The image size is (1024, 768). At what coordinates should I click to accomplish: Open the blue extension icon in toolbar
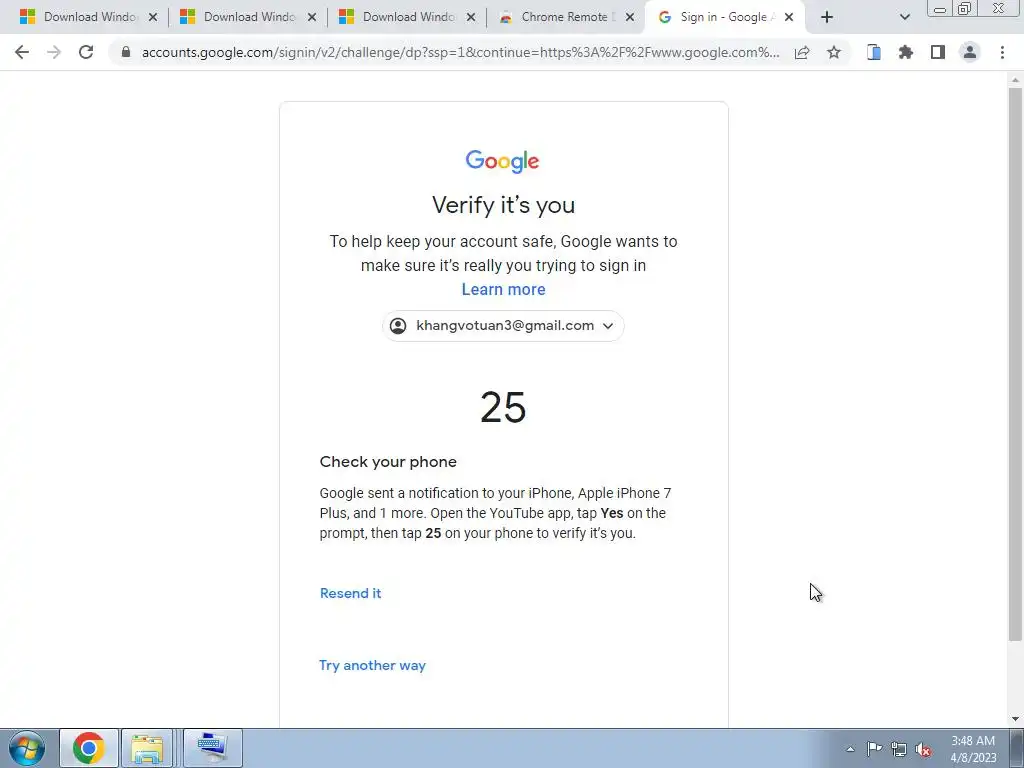pos(874,52)
